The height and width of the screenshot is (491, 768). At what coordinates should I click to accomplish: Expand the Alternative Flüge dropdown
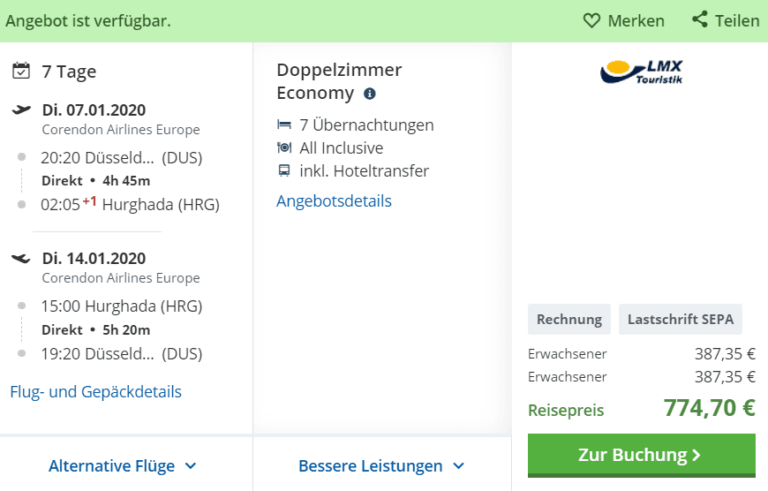[122, 466]
